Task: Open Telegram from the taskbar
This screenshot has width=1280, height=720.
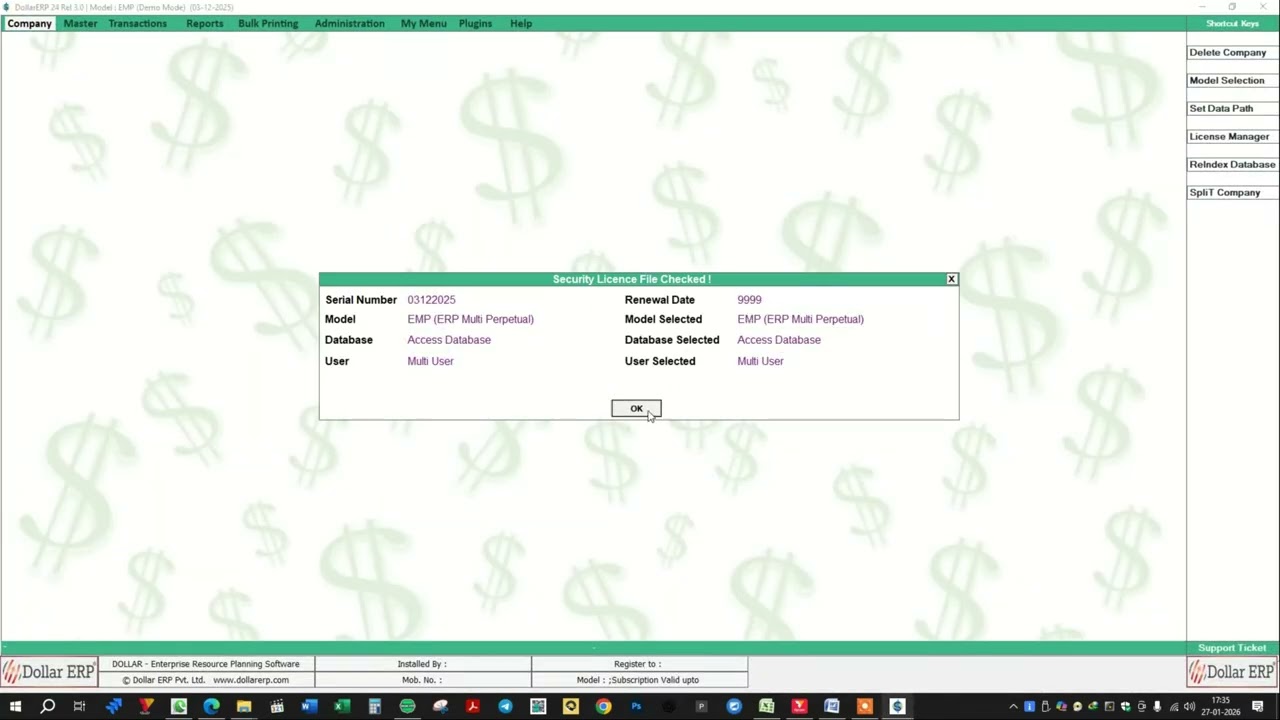Action: 505,707
